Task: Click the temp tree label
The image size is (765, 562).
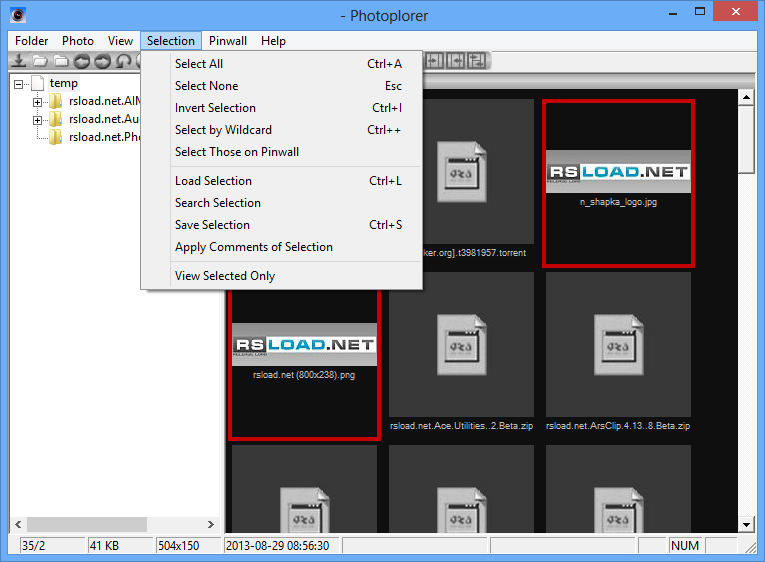Action: point(63,83)
